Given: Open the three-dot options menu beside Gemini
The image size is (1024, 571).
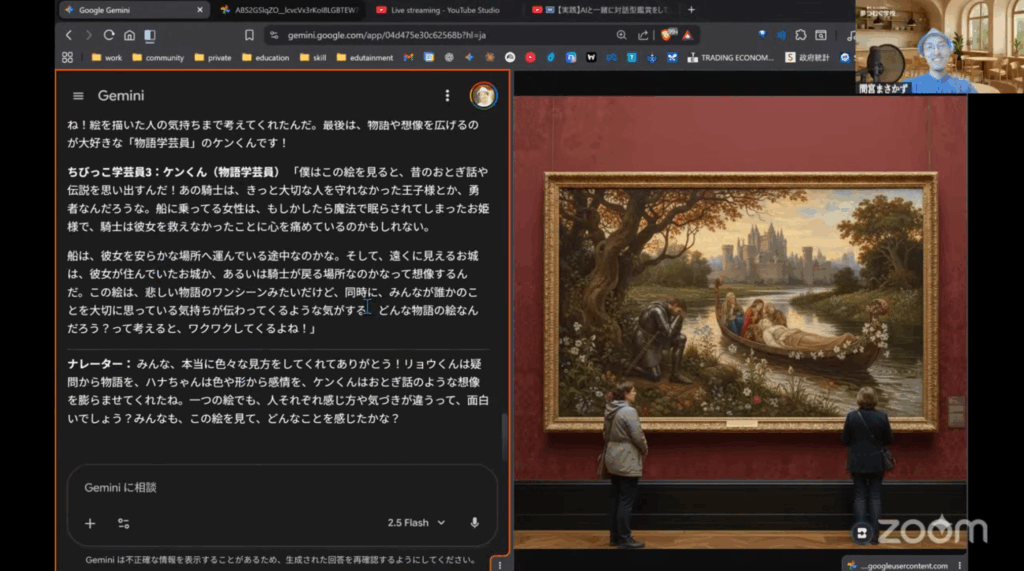Looking at the screenshot, I should coord(447,96).
